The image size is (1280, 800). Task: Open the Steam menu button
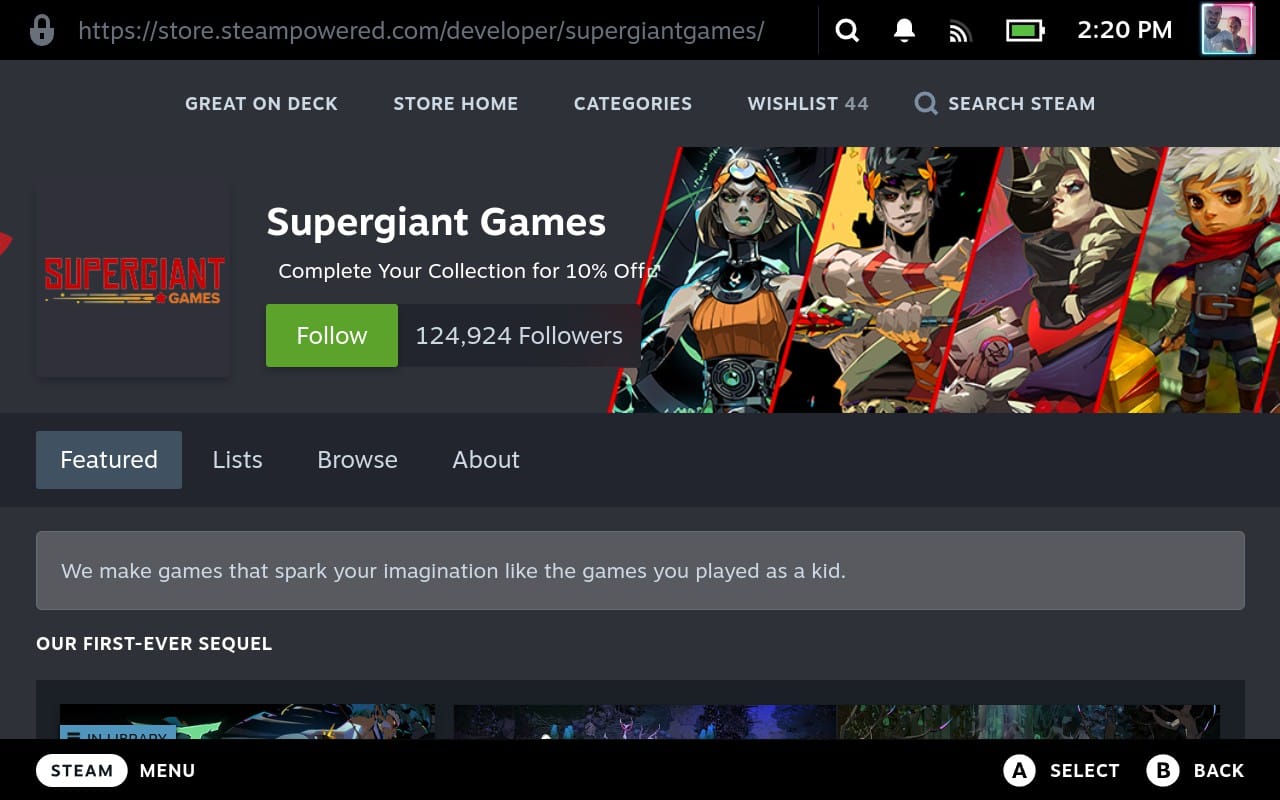[x=82, y=770]
